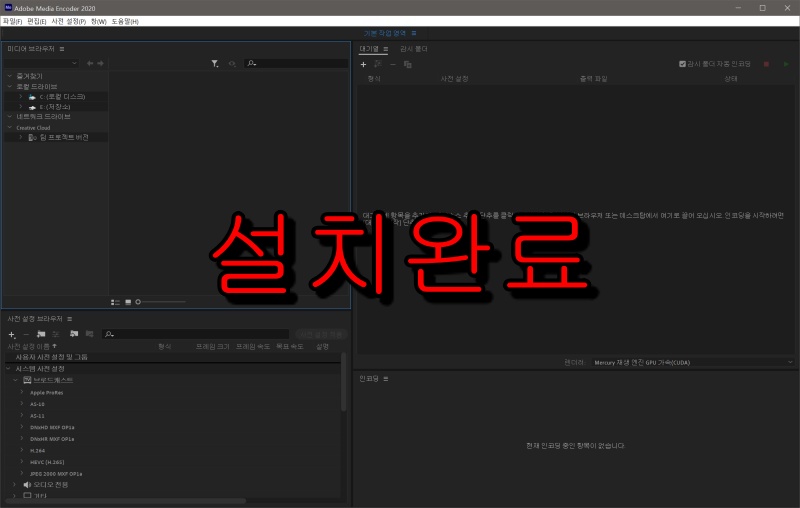Remove the selected item from the queue
Image resolution: width=800 pixels, height=508 pixels.
393,64
